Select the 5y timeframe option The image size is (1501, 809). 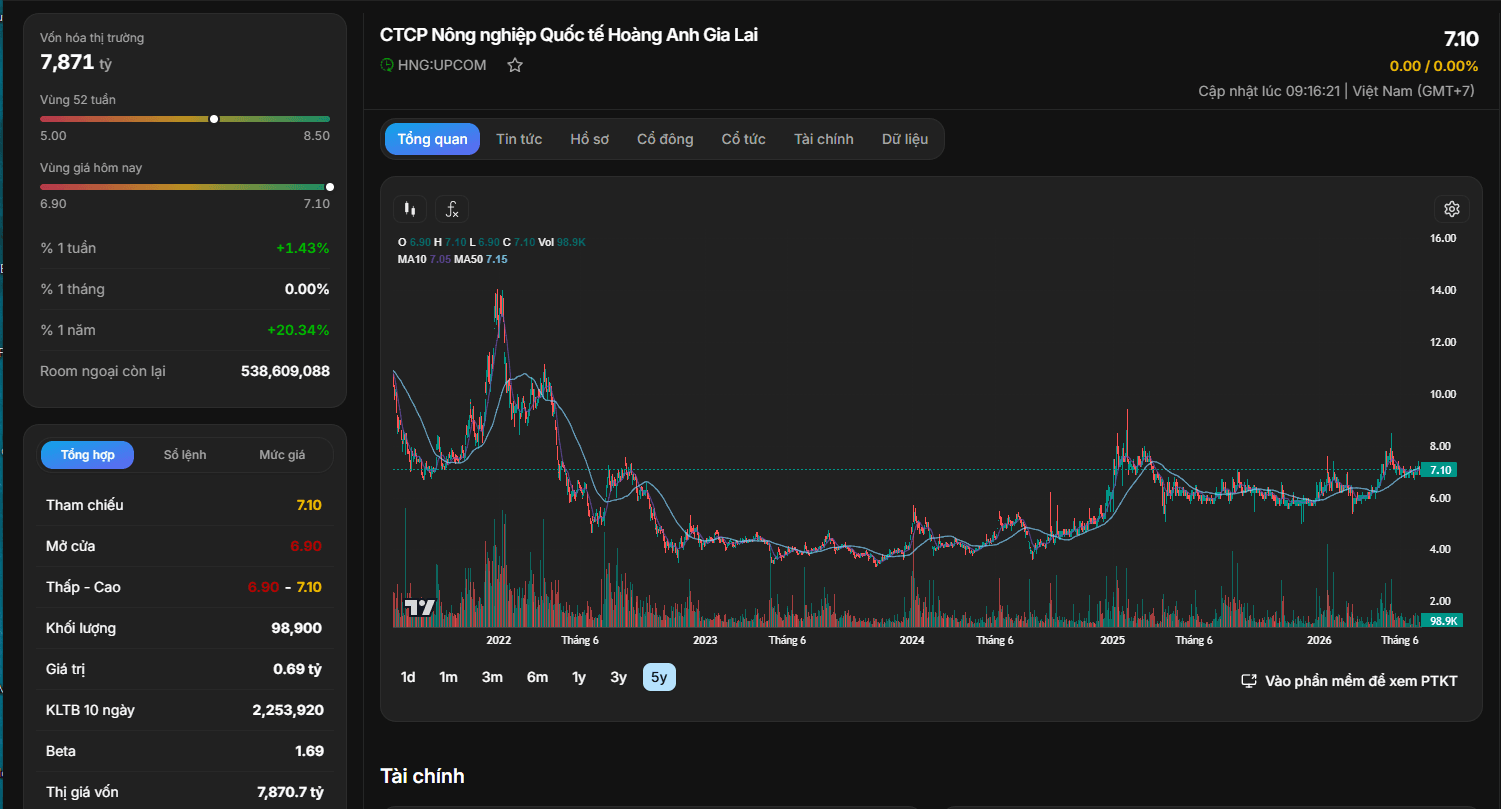click(x=659, y=677)
